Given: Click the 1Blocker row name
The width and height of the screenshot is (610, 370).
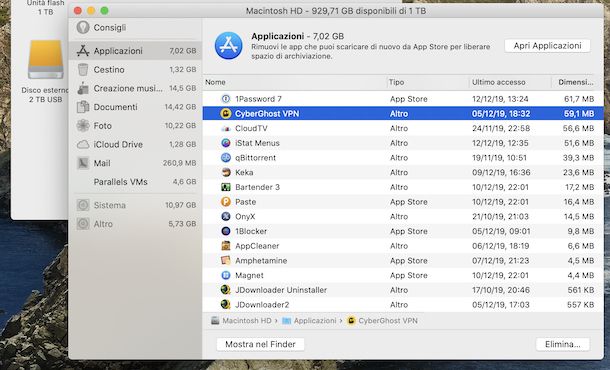Looking at the screenshot, I should click(251, 231).
